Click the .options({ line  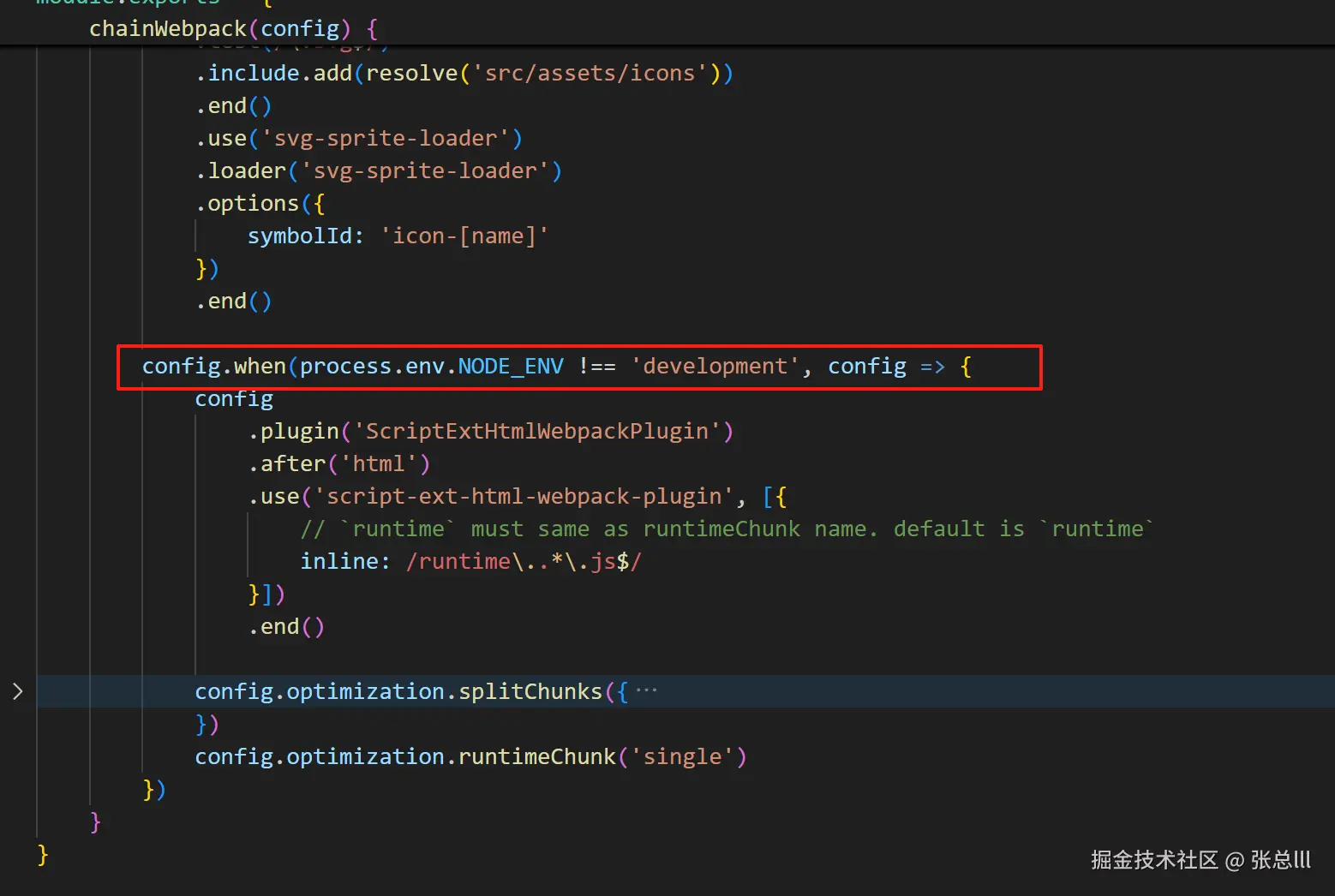(260, 203)
